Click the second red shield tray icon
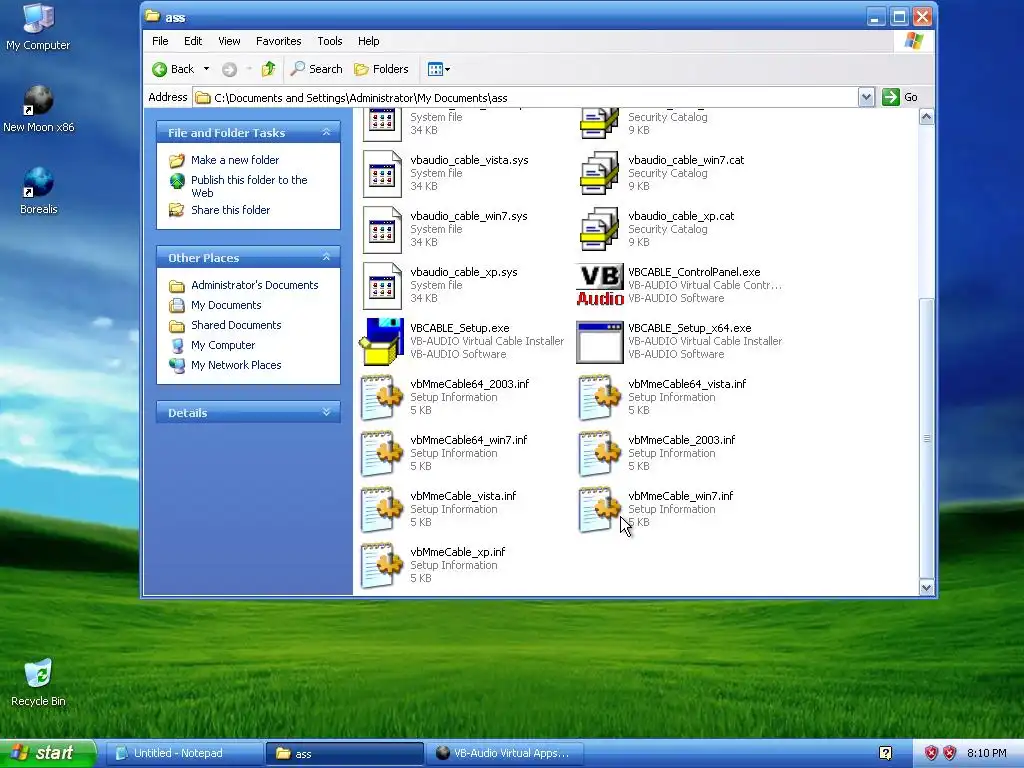This screenshot has width=1024, height=768. point(950,753)
